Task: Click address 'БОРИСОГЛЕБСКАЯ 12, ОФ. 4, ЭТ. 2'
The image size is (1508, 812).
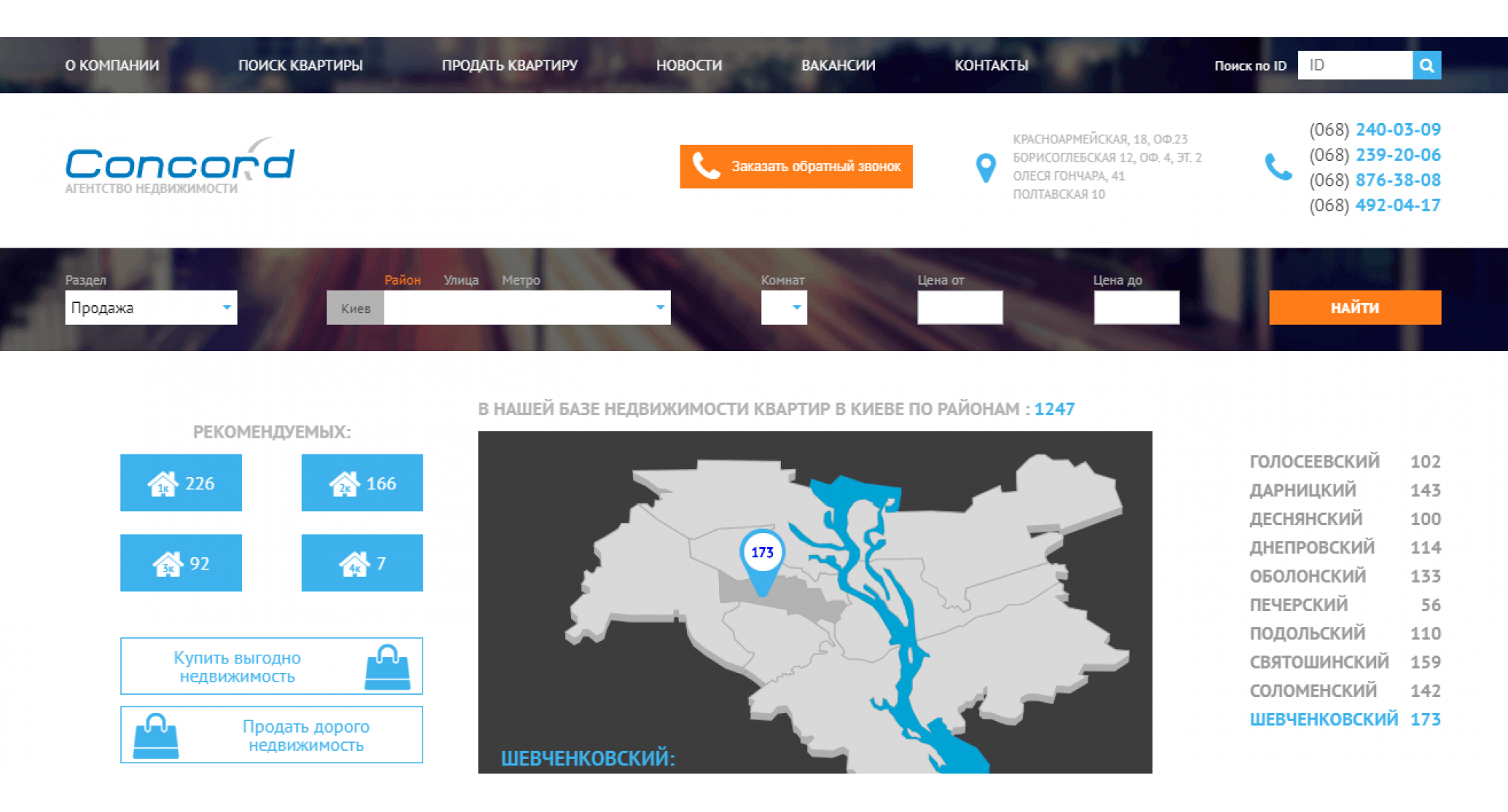Action: [1107, 157]
